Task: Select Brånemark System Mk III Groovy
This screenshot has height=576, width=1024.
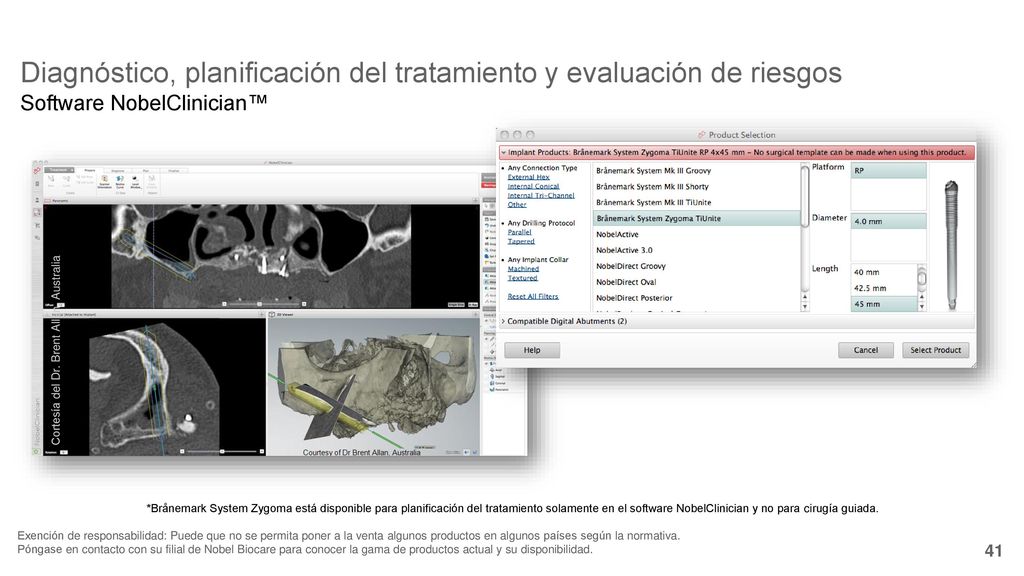Action: [696, 170]
